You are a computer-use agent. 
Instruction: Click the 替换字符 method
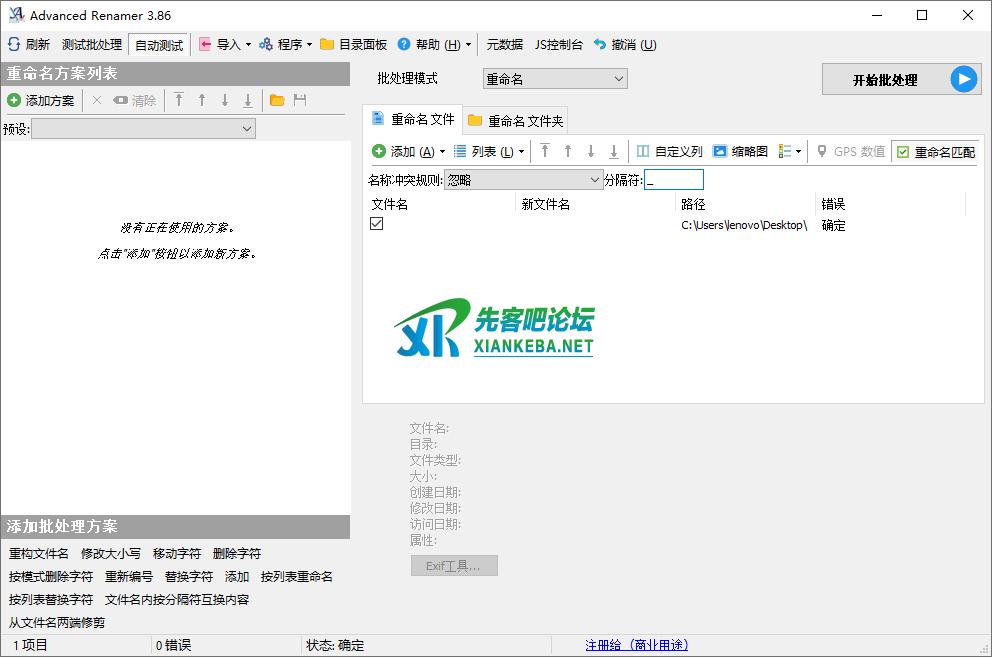click(189, 576)
